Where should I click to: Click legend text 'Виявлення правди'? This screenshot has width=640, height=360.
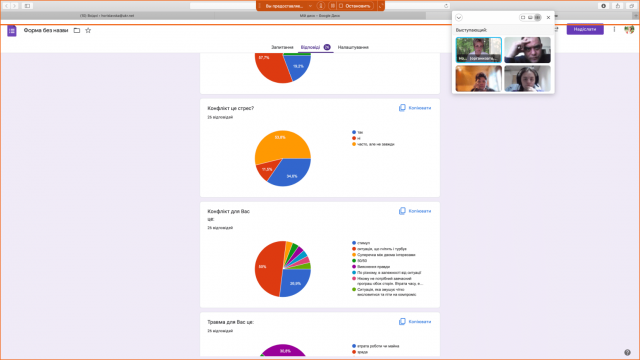(x=373, y=267)
